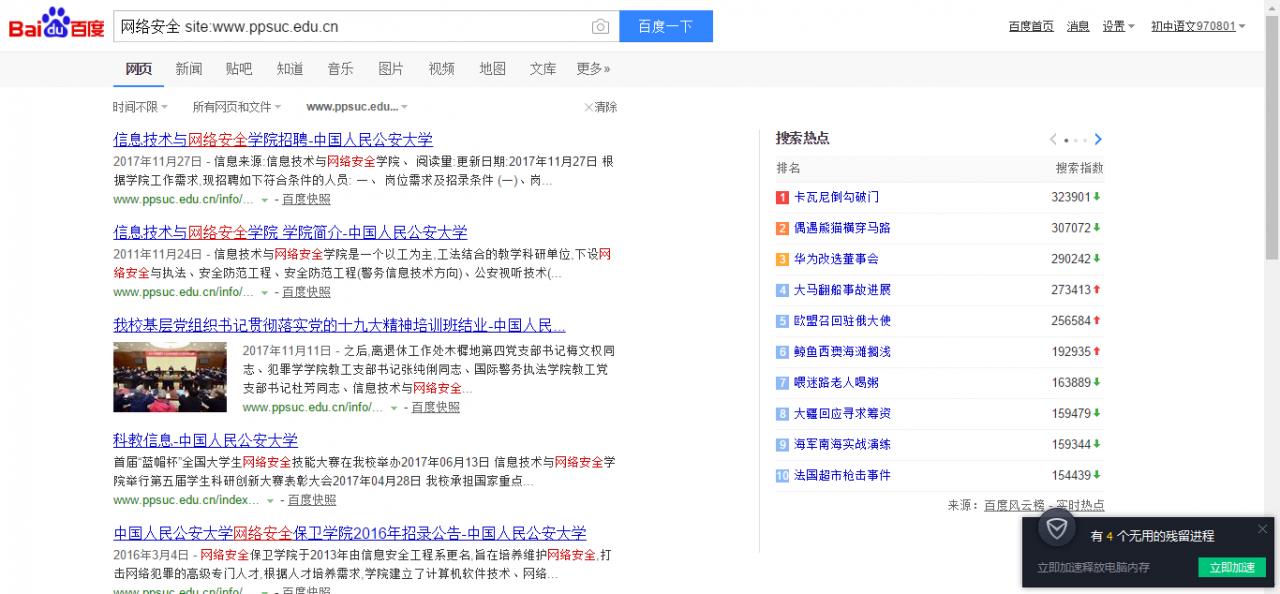Viewport: 1280px width, 594px height.
Task: Close the residual process popup
Action: click(1262, 529)
